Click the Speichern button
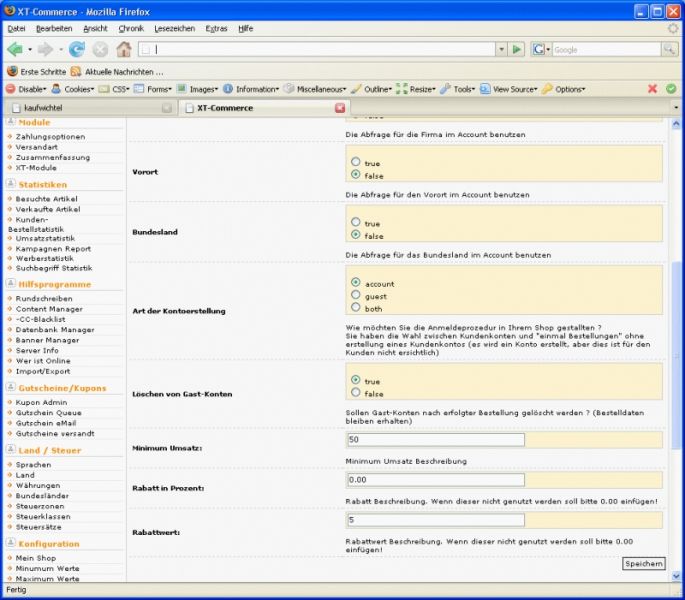The width and height of the screenshot is (685, 600). (x=643, y=564)
